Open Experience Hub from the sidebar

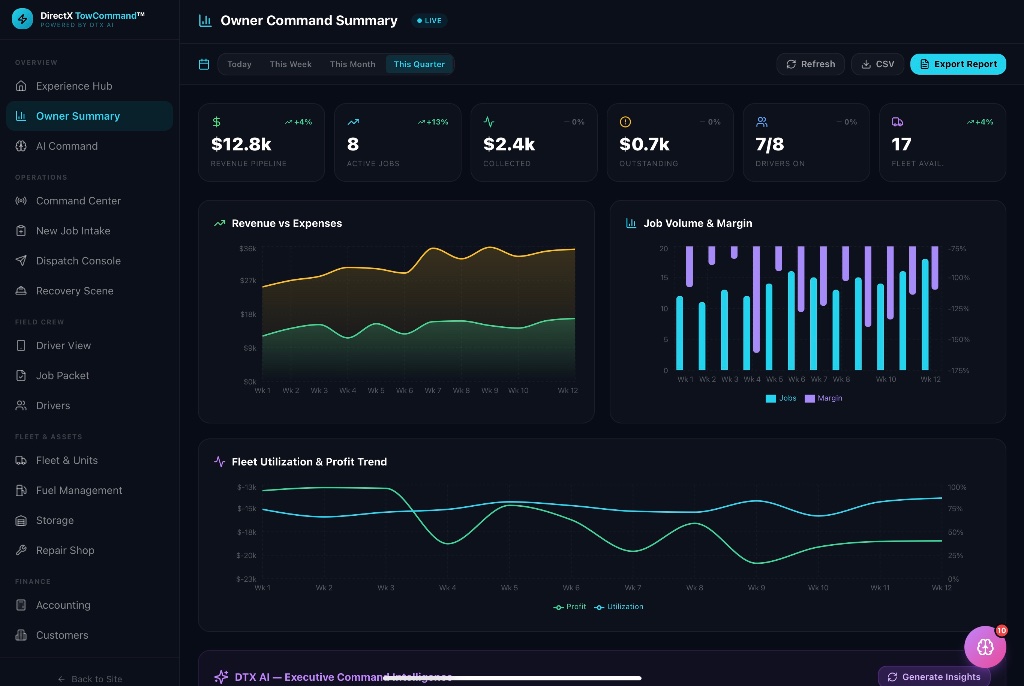pos(89,86)
